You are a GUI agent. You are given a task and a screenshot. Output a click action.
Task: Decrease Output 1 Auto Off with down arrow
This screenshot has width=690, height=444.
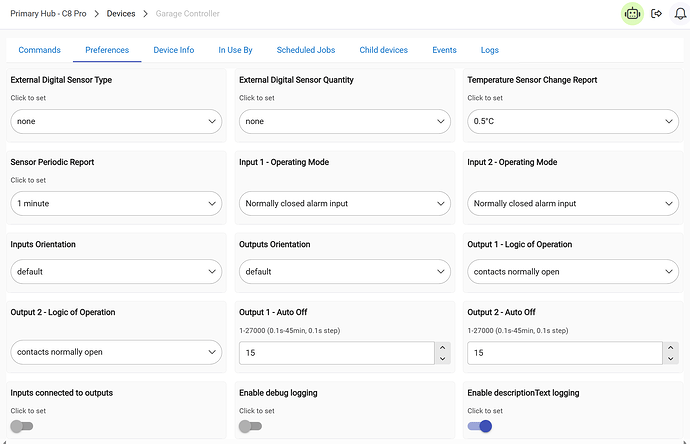tap(443, 358)
